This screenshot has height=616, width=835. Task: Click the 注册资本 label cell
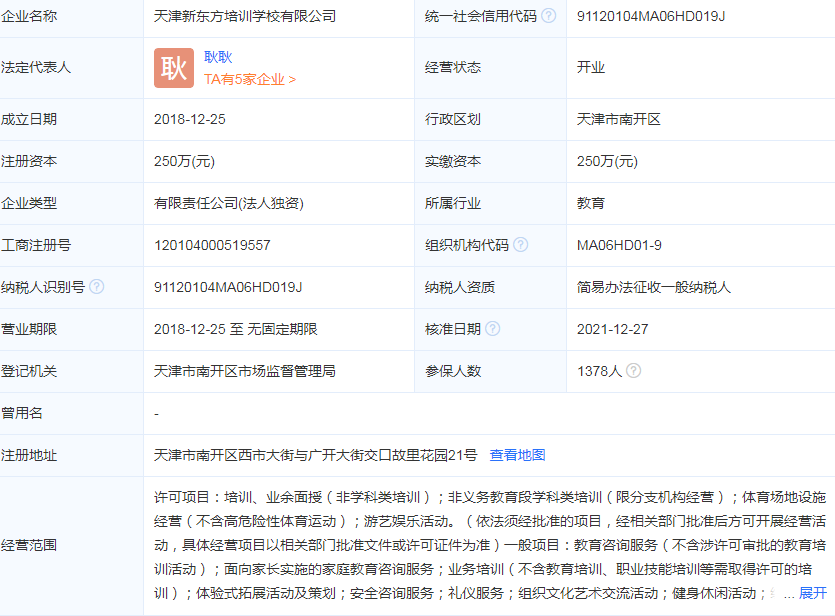click(71, 161)
